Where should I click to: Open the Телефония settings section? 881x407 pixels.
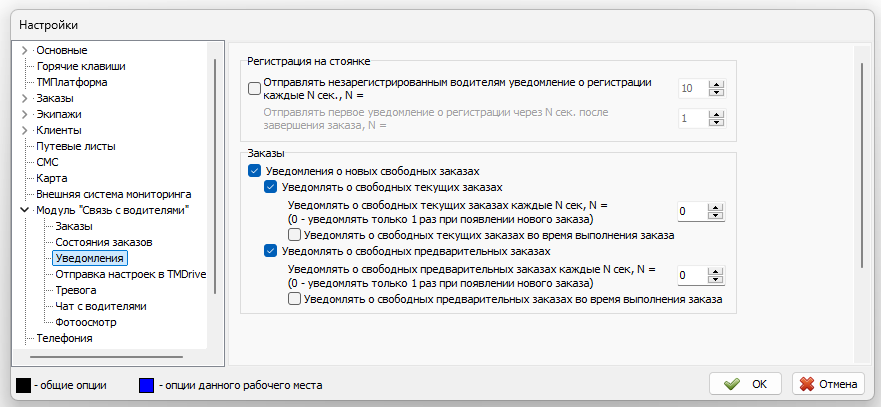64,338
